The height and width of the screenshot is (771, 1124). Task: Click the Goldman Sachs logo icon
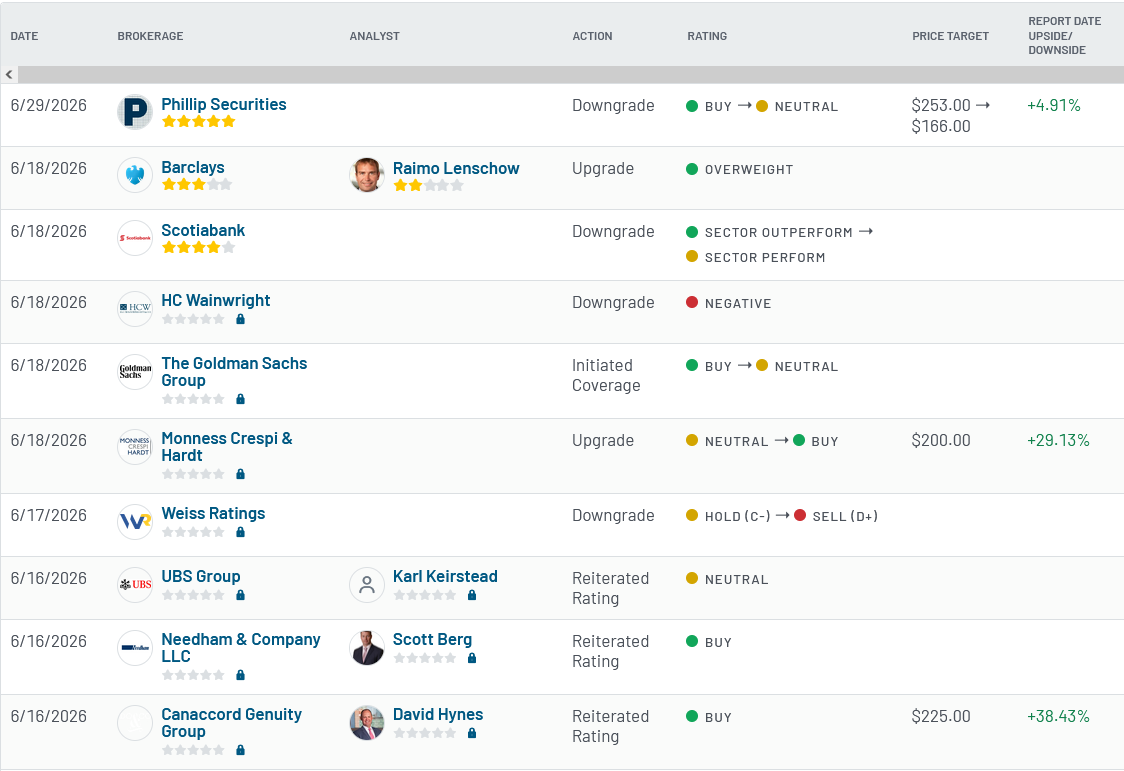tap(135, 372)
